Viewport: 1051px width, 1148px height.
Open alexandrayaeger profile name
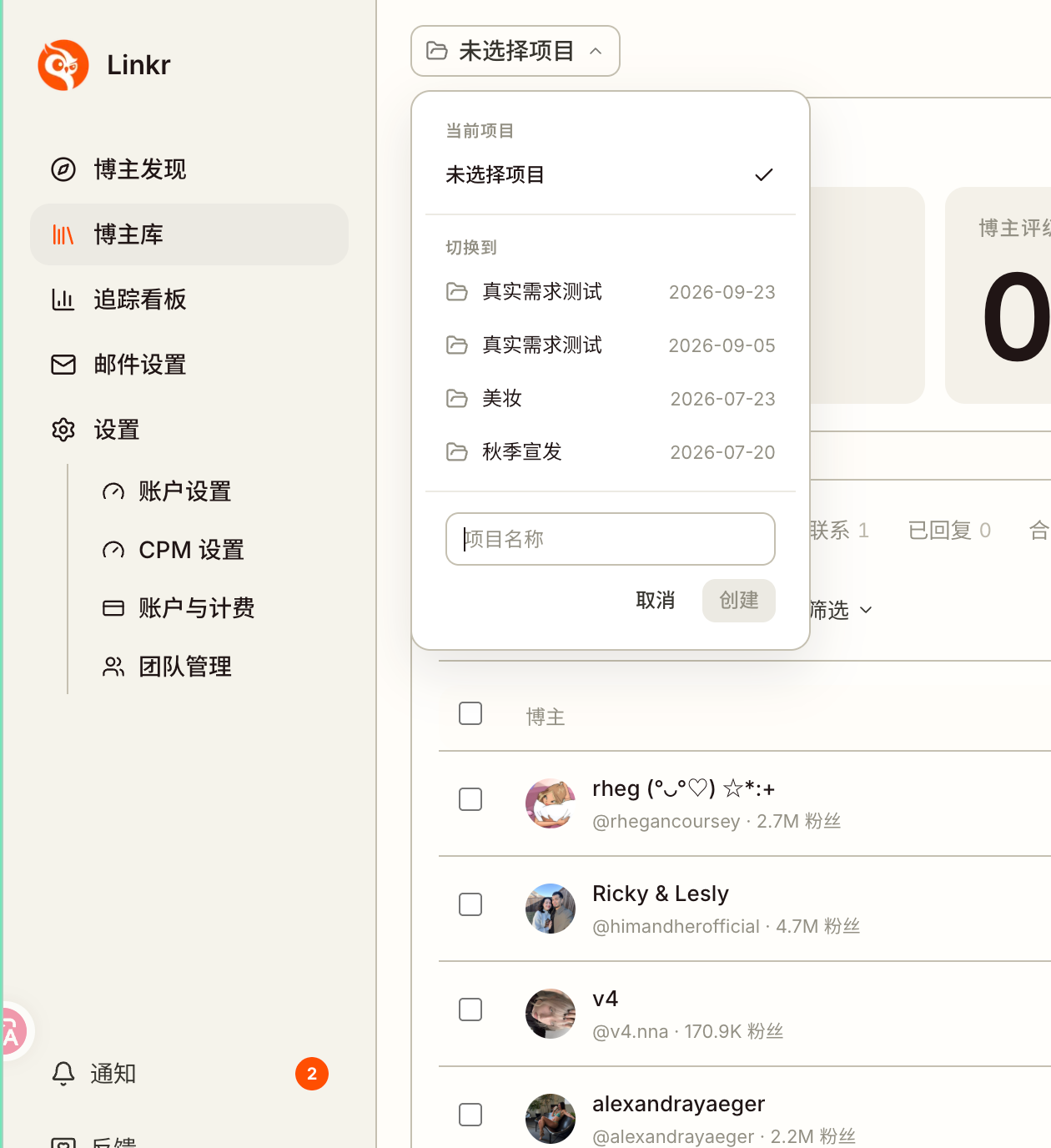(679, 1104)
